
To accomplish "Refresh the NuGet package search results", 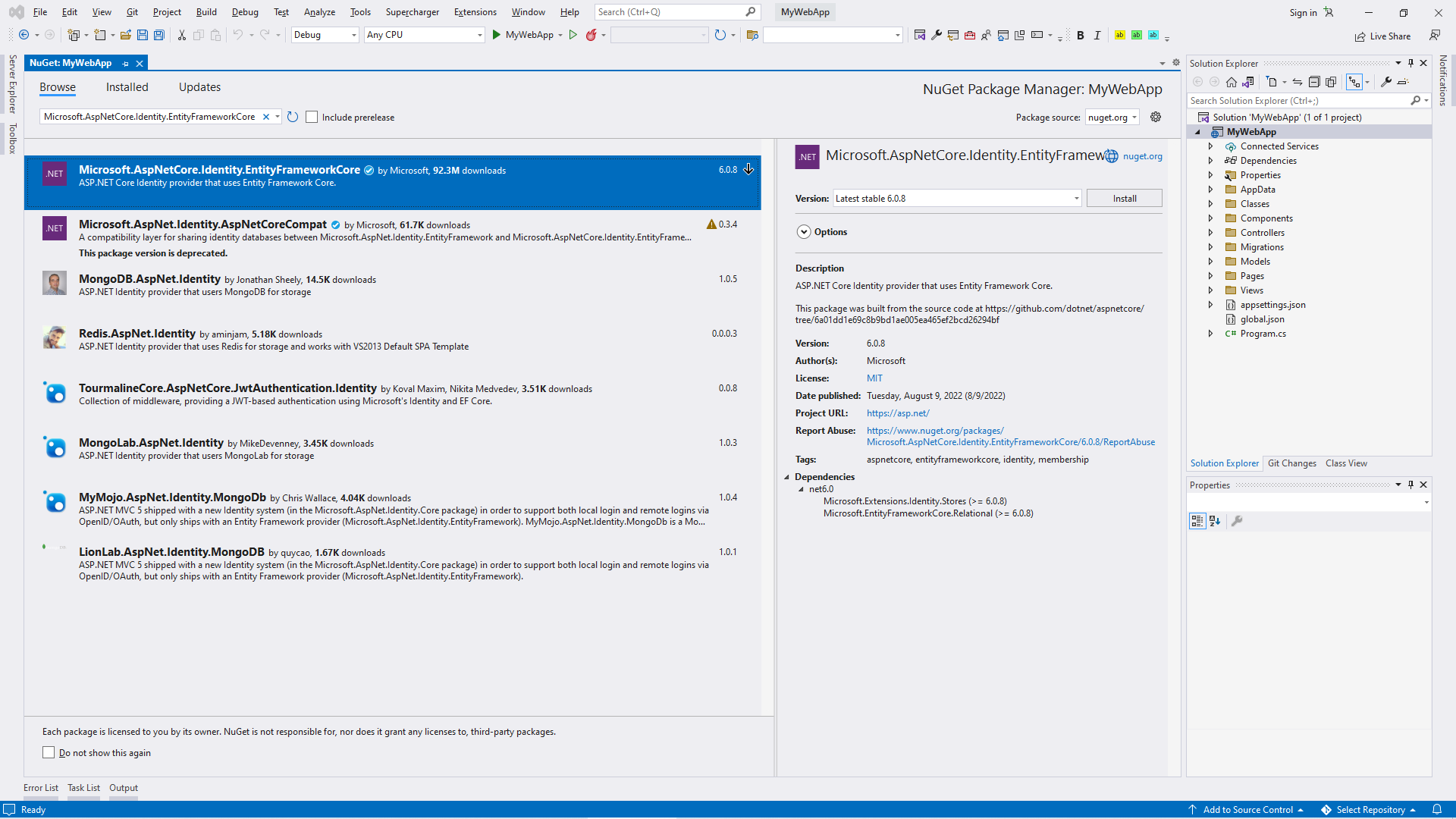I will tap(293, 117).
